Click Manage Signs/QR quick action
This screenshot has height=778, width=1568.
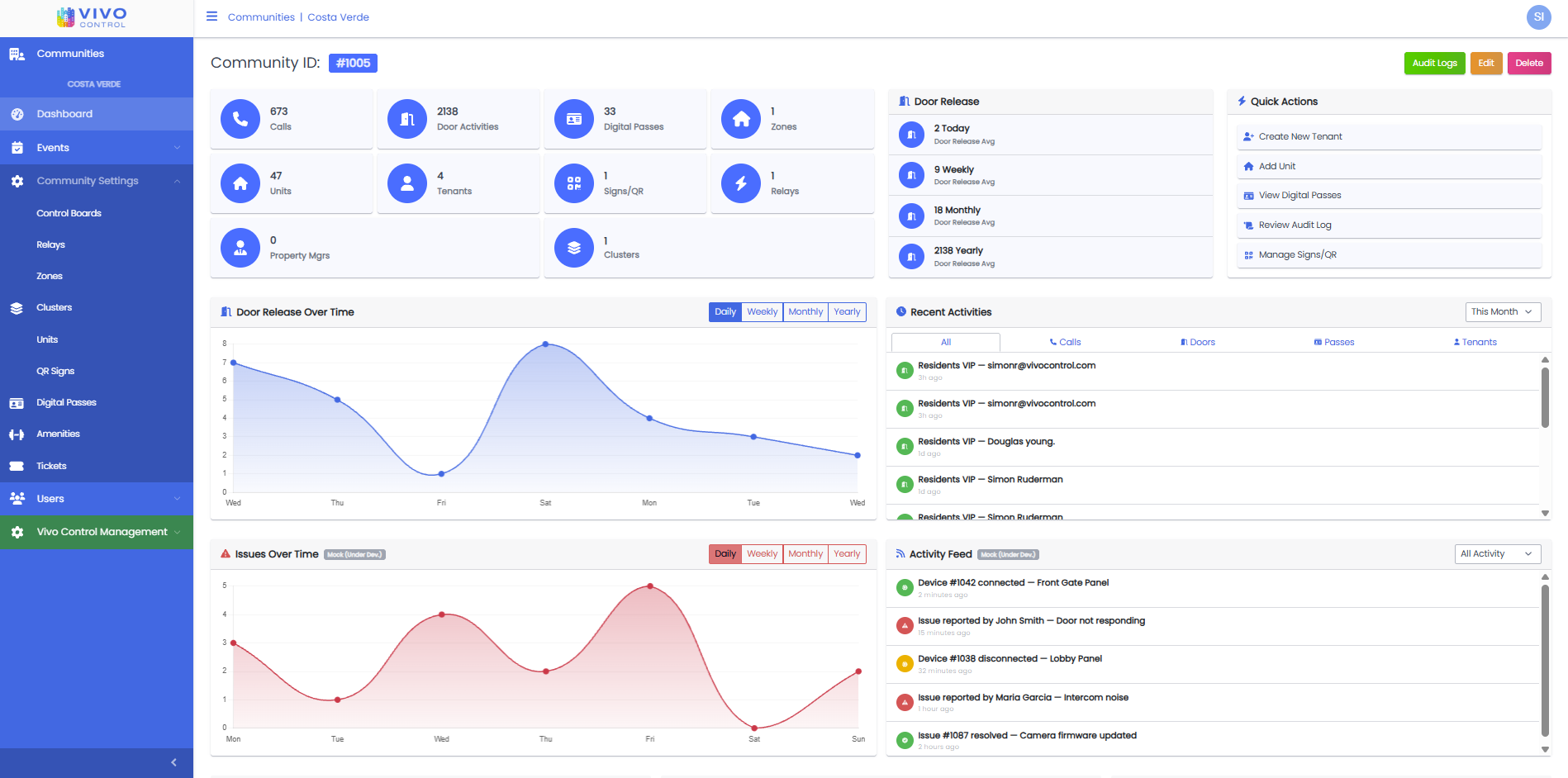click(x=1390, y=254)
